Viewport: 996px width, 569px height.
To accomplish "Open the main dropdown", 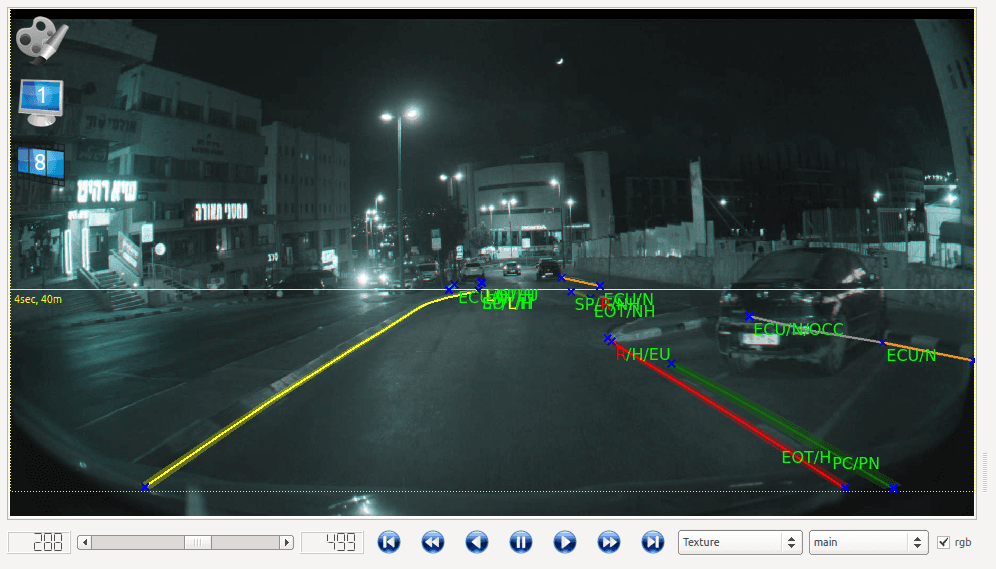I will click(868, 542).
